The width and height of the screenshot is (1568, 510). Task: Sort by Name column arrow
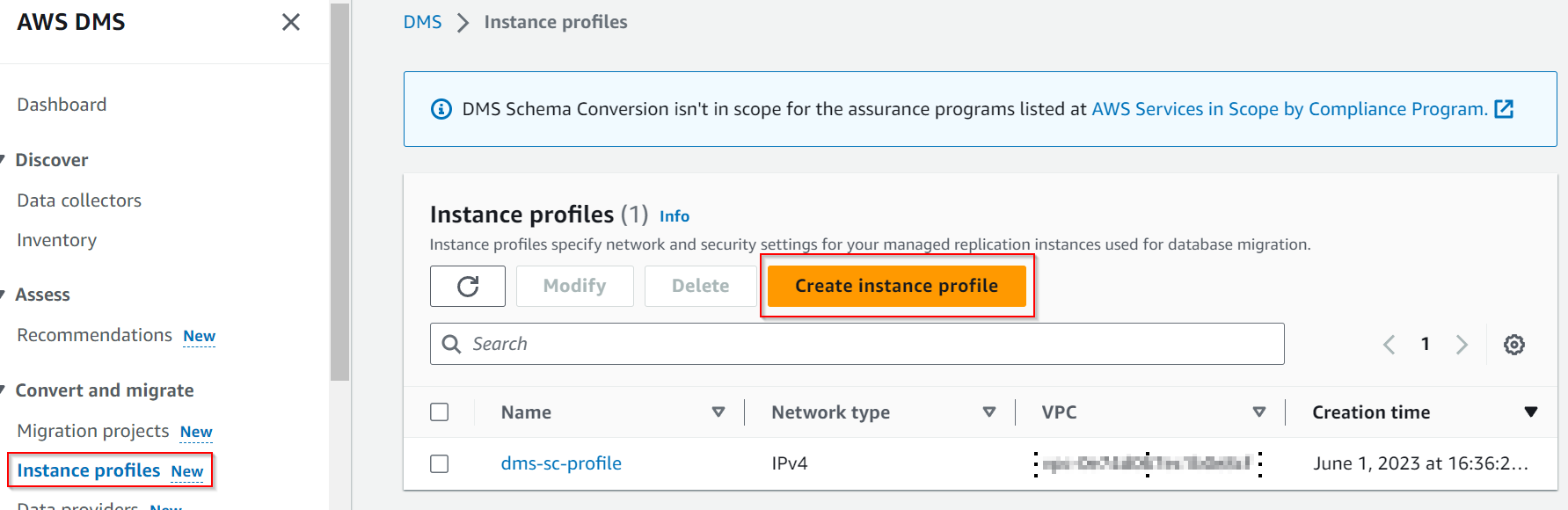click(718, 412)
